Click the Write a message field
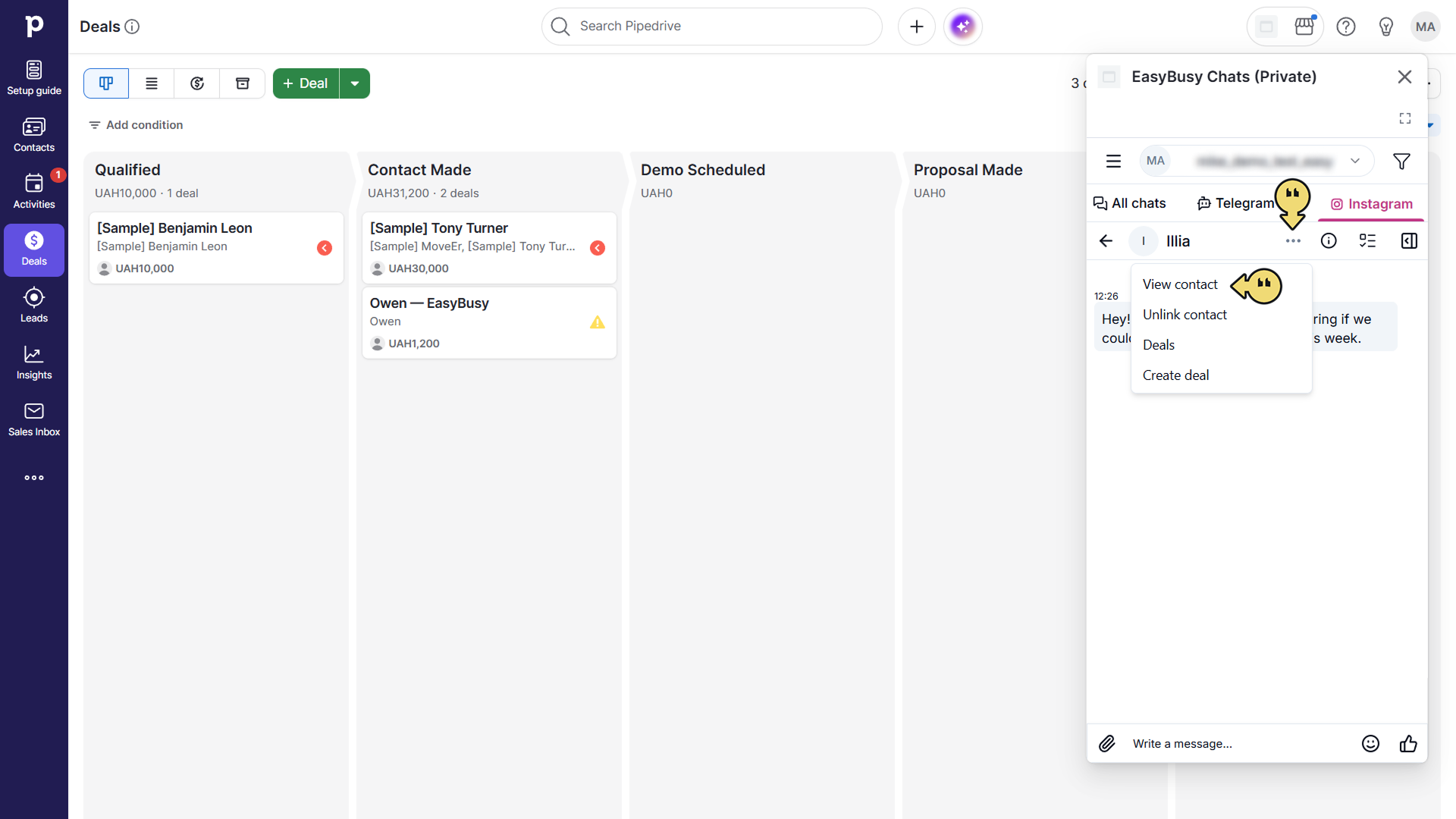This screenshot has width=1456, height=819. click(1240, 744)
